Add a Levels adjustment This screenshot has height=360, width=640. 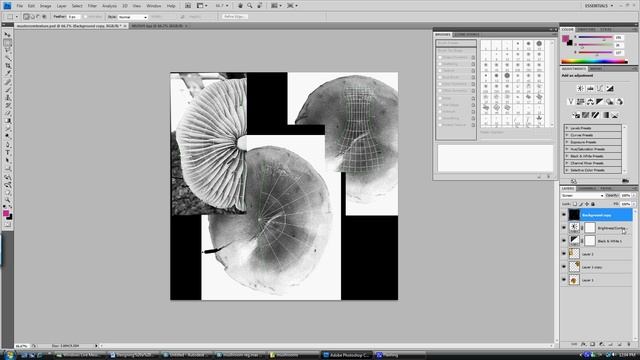coord(590,88)
